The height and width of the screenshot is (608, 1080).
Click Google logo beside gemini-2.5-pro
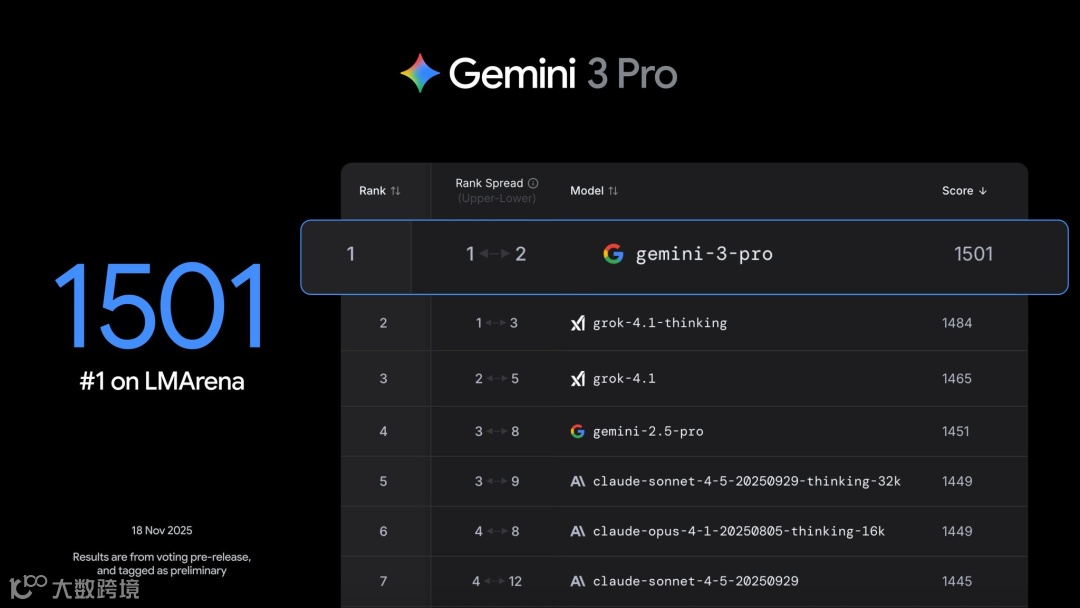578,431
